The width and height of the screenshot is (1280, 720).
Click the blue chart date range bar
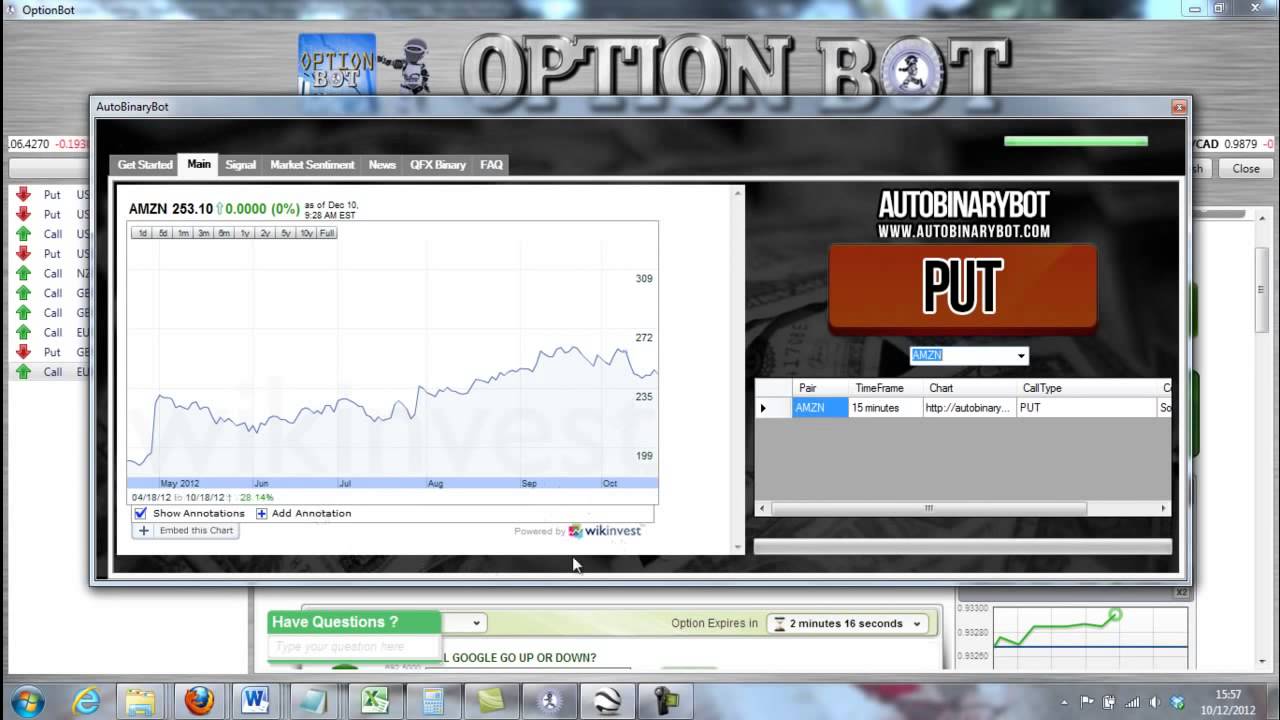pyautogui.click(x=393, y=483)
